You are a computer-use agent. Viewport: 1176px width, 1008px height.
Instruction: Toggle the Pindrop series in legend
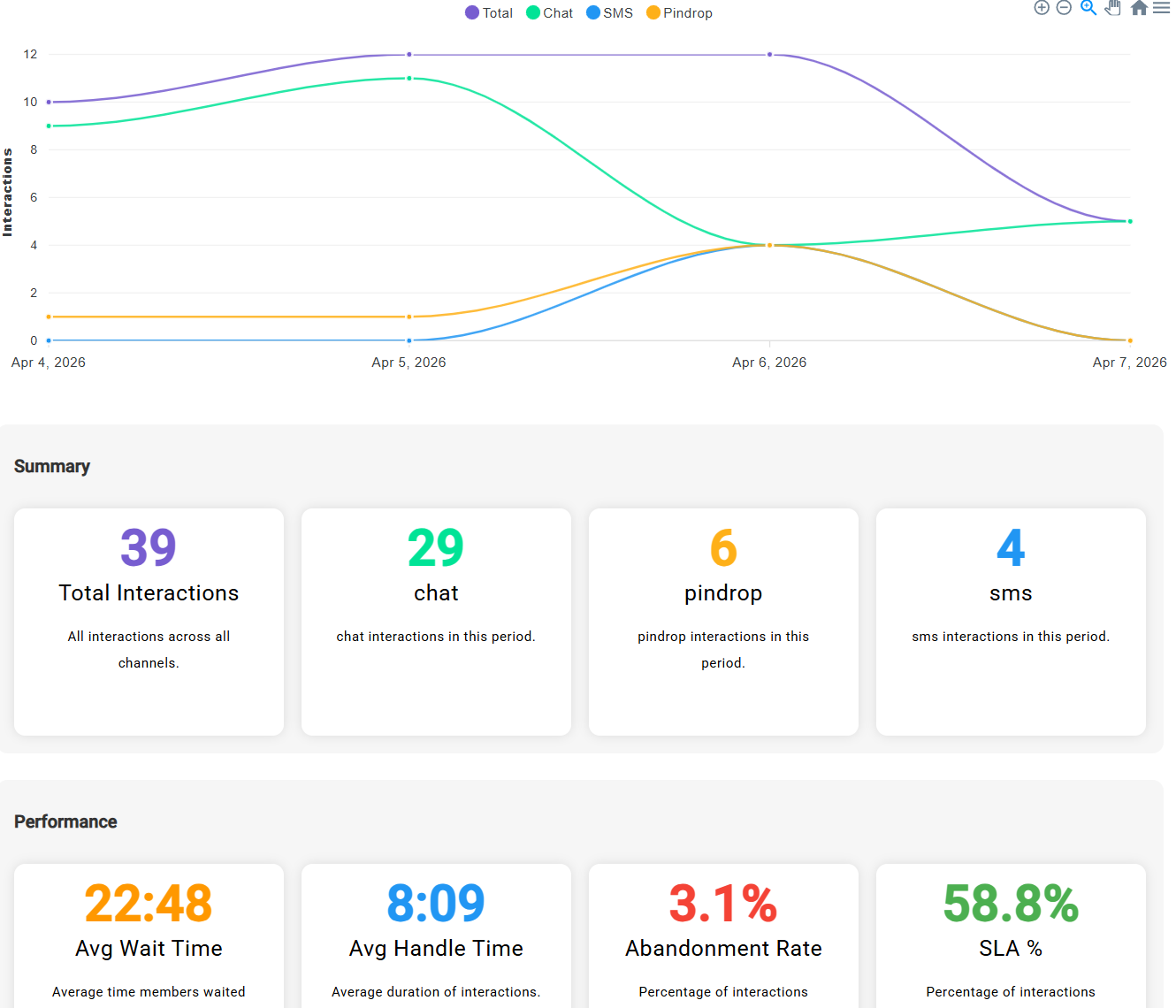(x=679, y=13)
